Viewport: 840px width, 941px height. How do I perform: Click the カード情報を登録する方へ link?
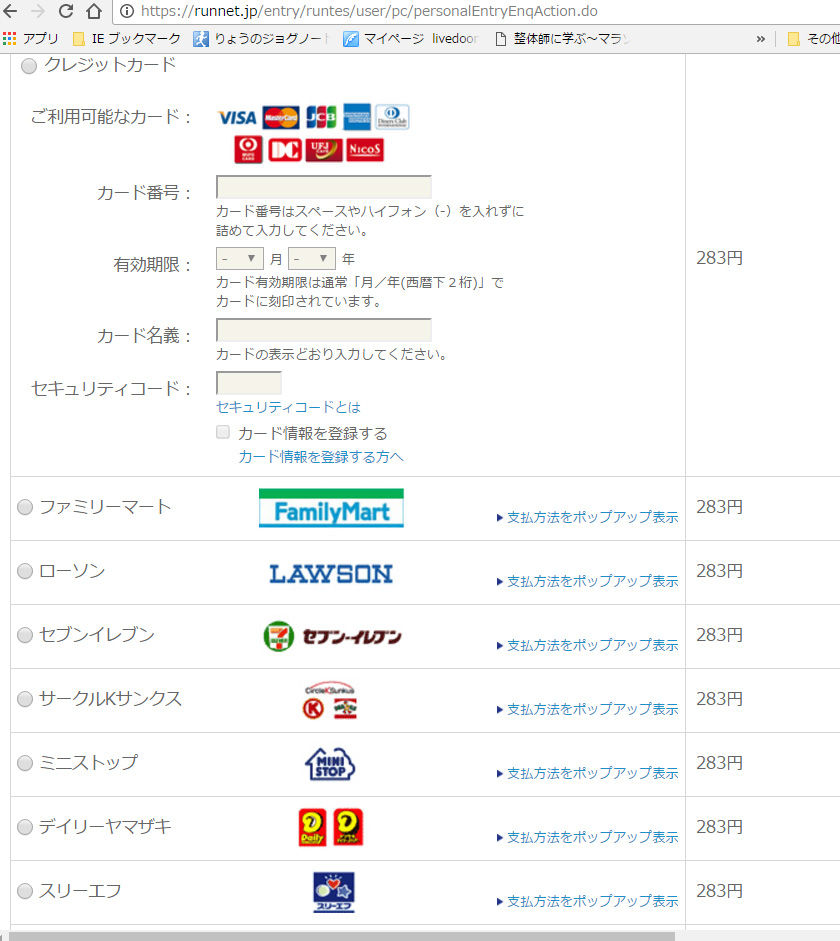pyautogui.click(x=321, y=457)
